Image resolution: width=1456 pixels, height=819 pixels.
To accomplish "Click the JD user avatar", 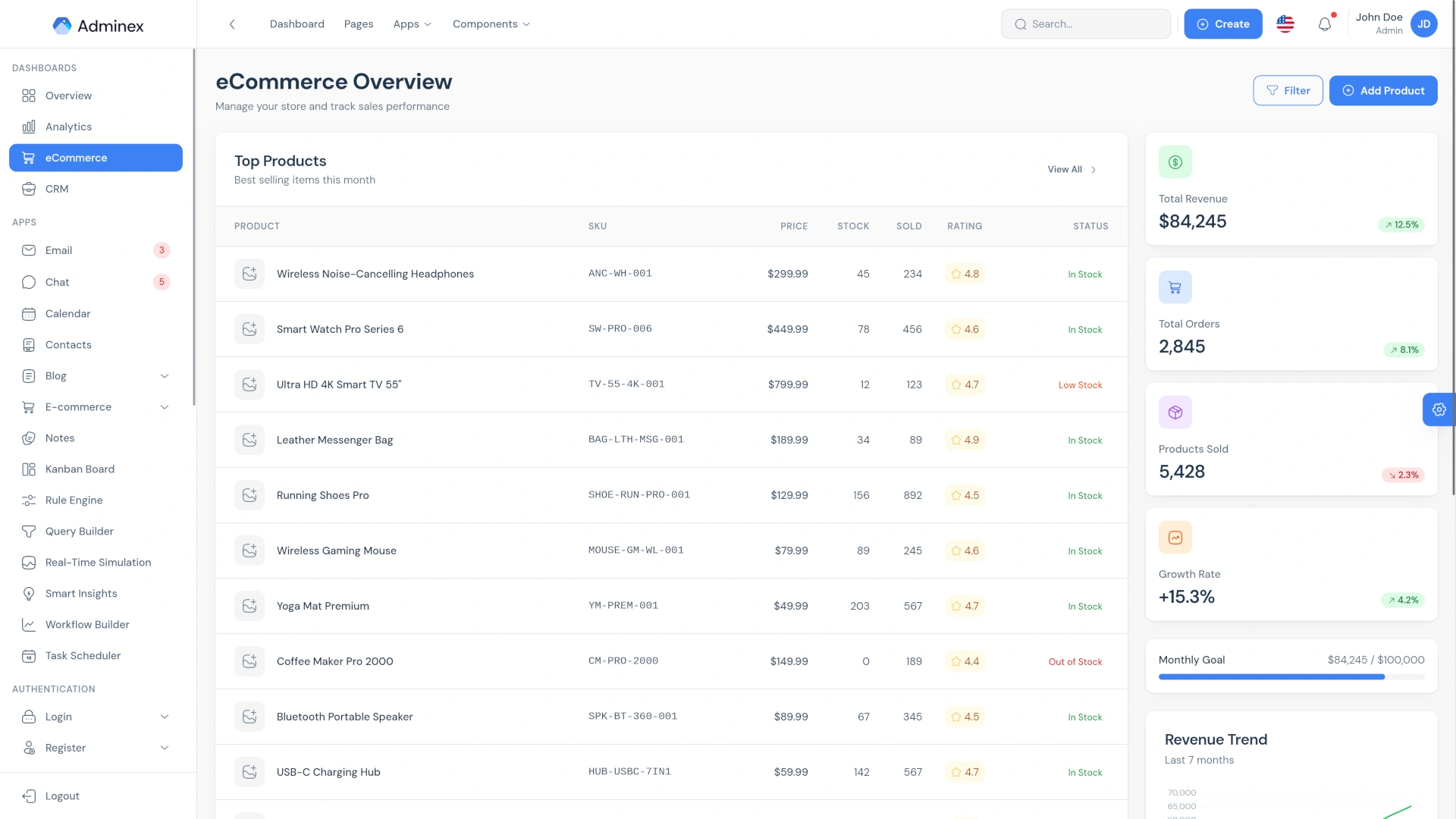I will coord(1424,24).
